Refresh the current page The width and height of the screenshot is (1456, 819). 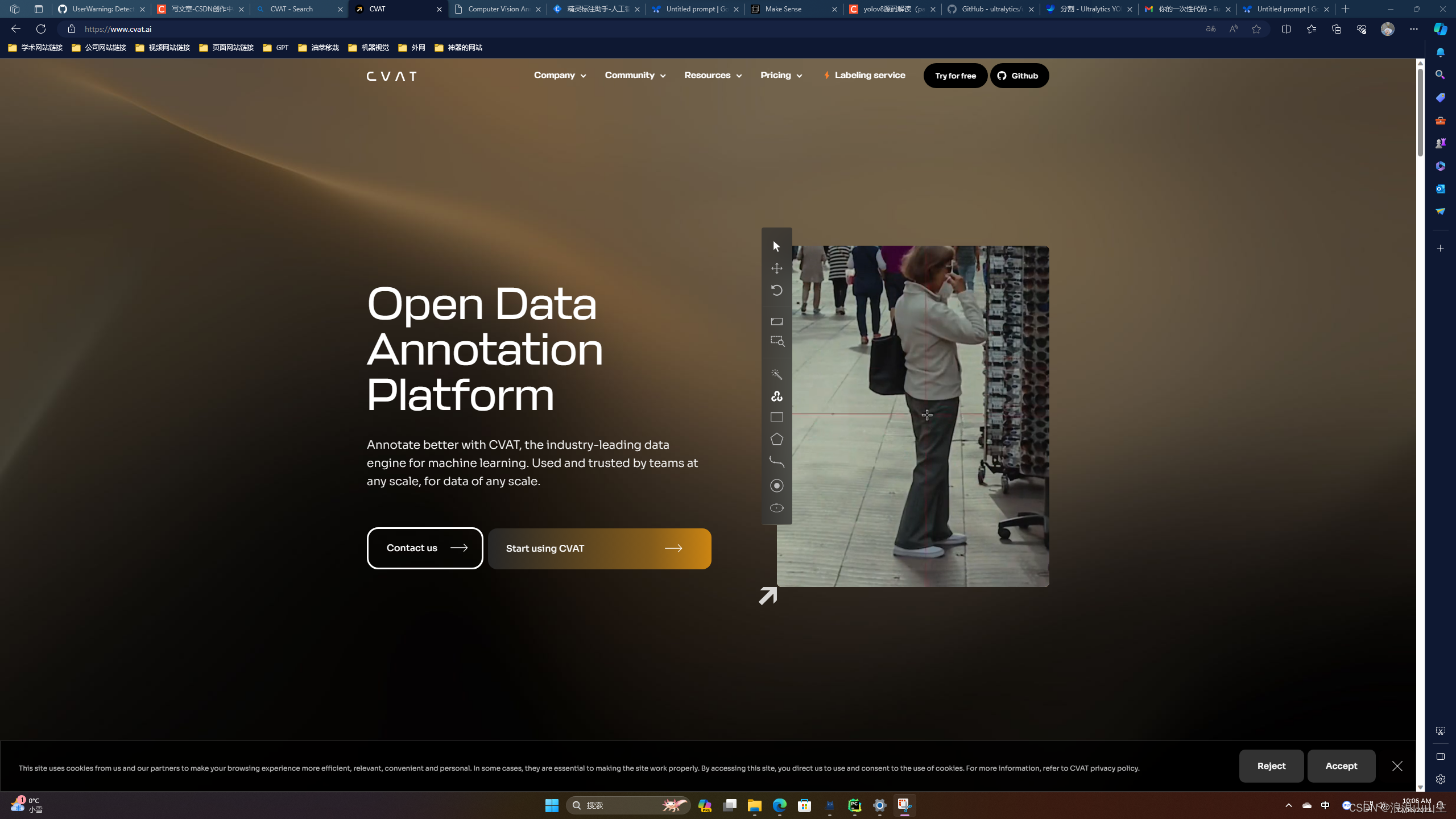pos(41,29)
